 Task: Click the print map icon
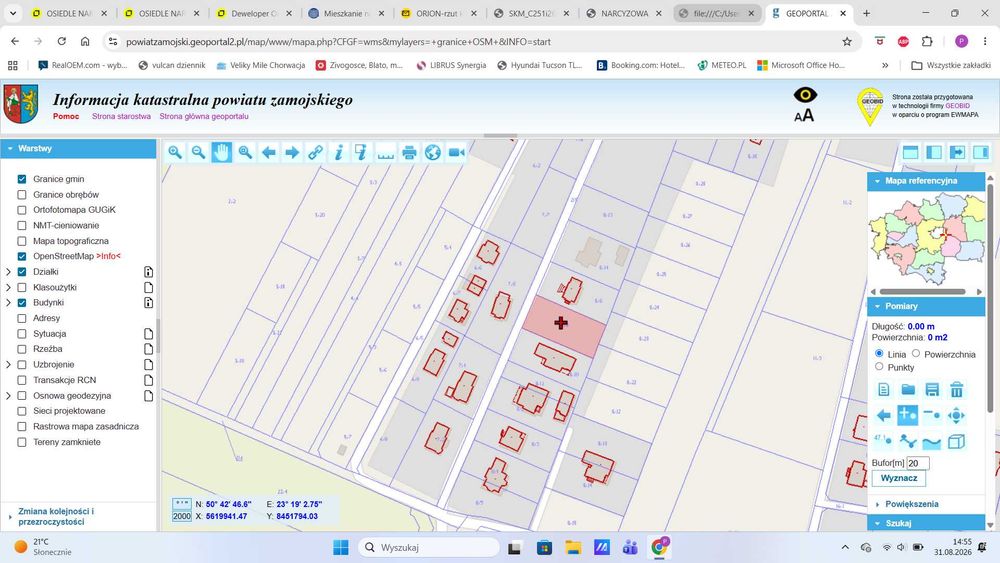click(x=409, y=152)
